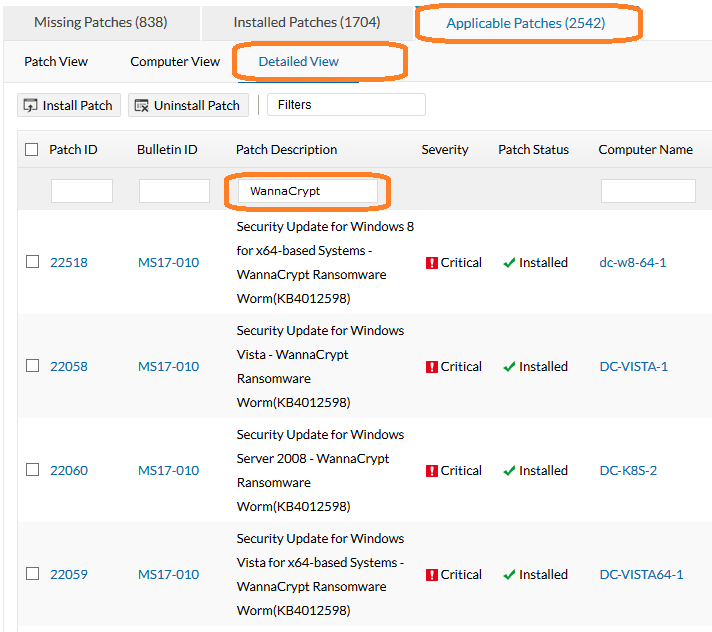
Task: Check the box for patch 22518
Action: pos(32,262)
